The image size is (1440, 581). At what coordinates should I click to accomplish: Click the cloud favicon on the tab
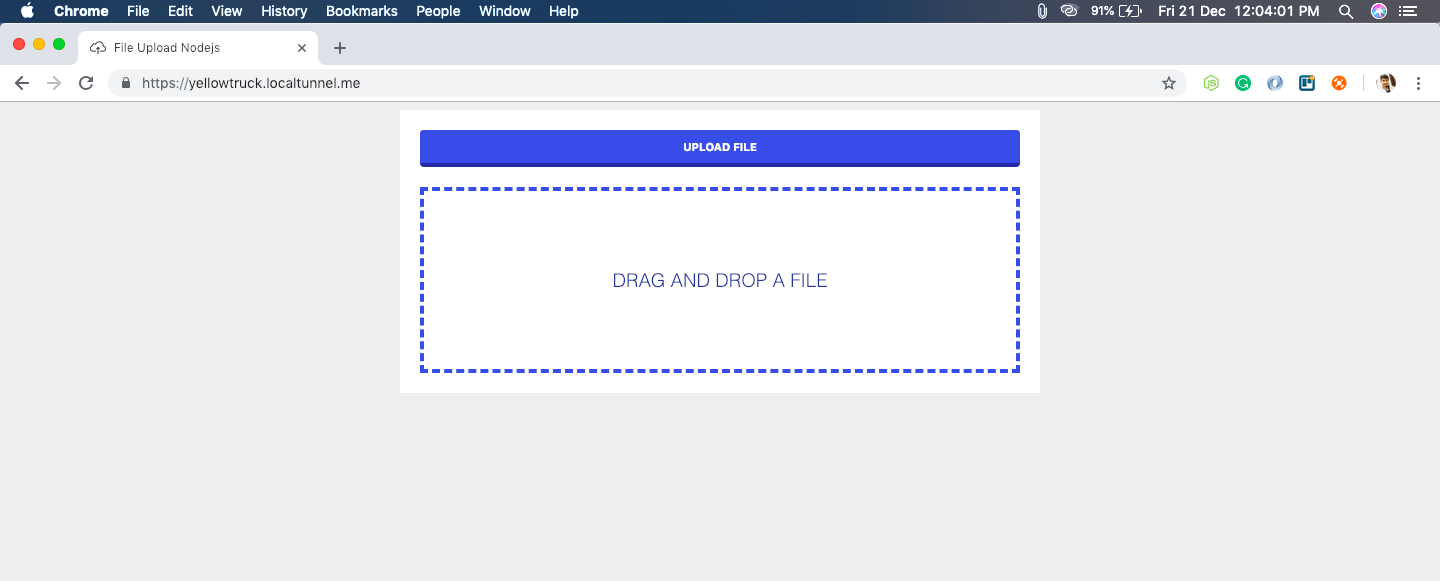click(x=98, y=48)
